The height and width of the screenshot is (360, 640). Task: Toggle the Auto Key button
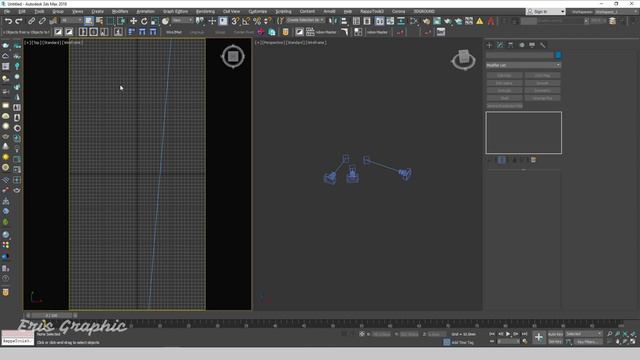tap(555, 334)
